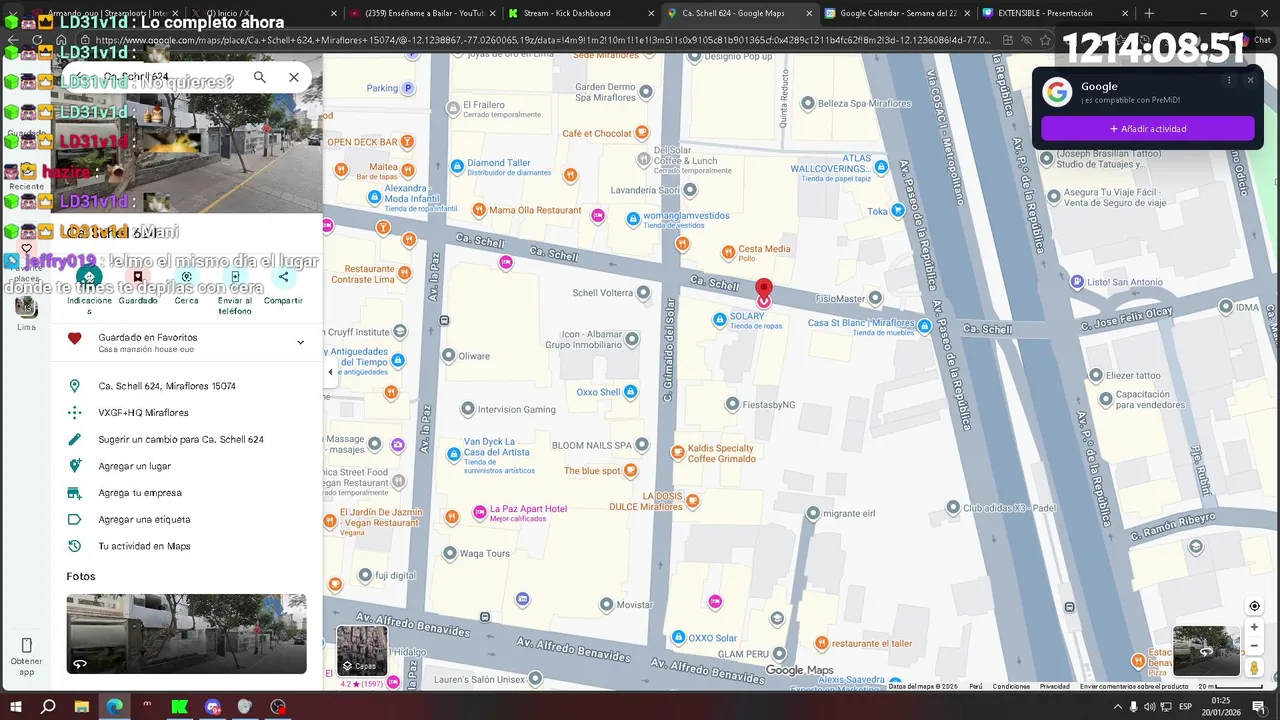Open Privacidad link in map footer
This screenshot has width=1280, height=720.
pyautogui.click(x=1054, y=686)
